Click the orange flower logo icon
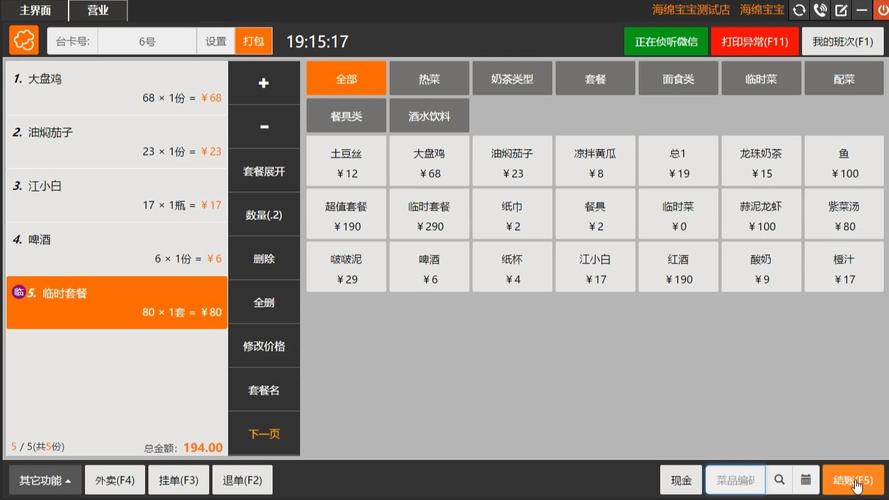Viewport: 889px width, 500px height. tap(24, 41)
